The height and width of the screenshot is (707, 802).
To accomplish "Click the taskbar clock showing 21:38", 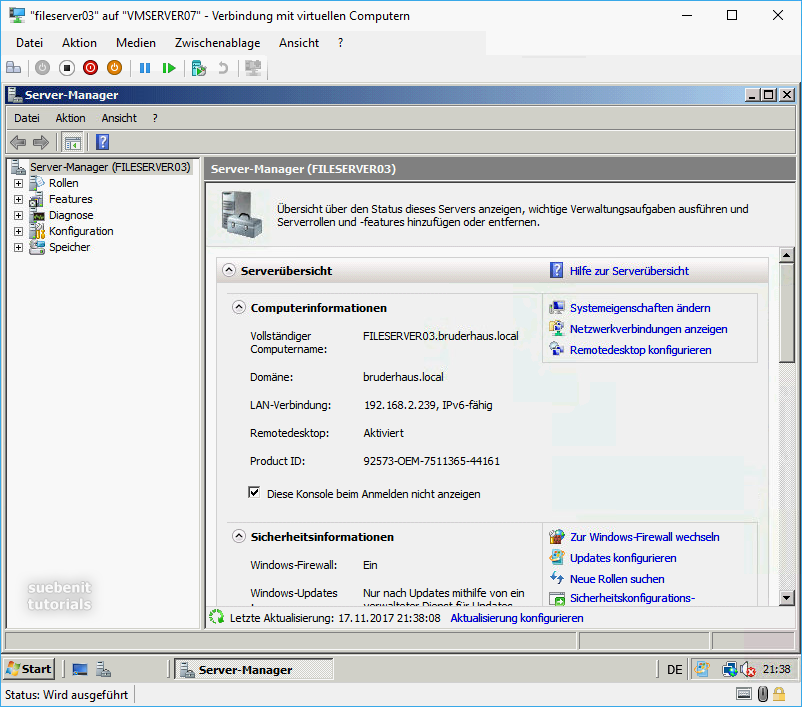I will 776,669.
